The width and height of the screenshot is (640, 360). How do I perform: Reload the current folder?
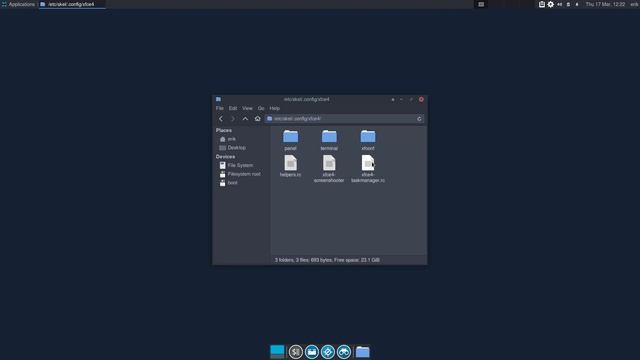click(419, 119)
